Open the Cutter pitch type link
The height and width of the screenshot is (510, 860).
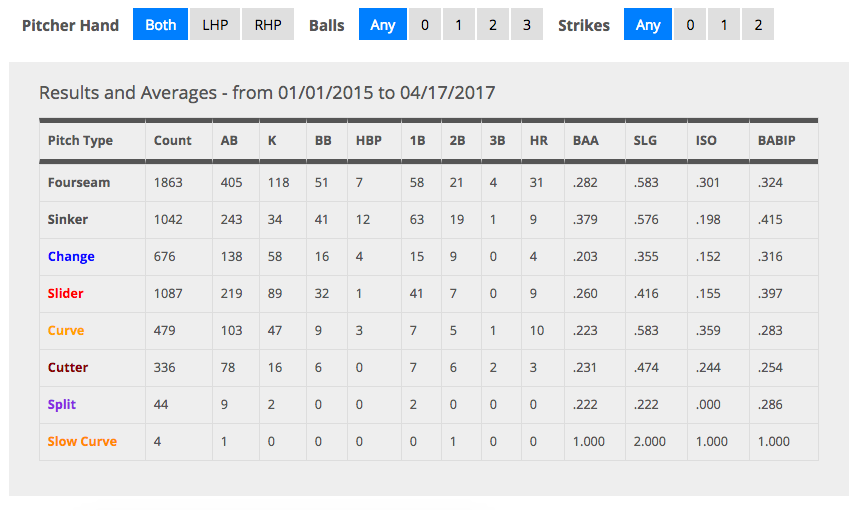(67, 367)
